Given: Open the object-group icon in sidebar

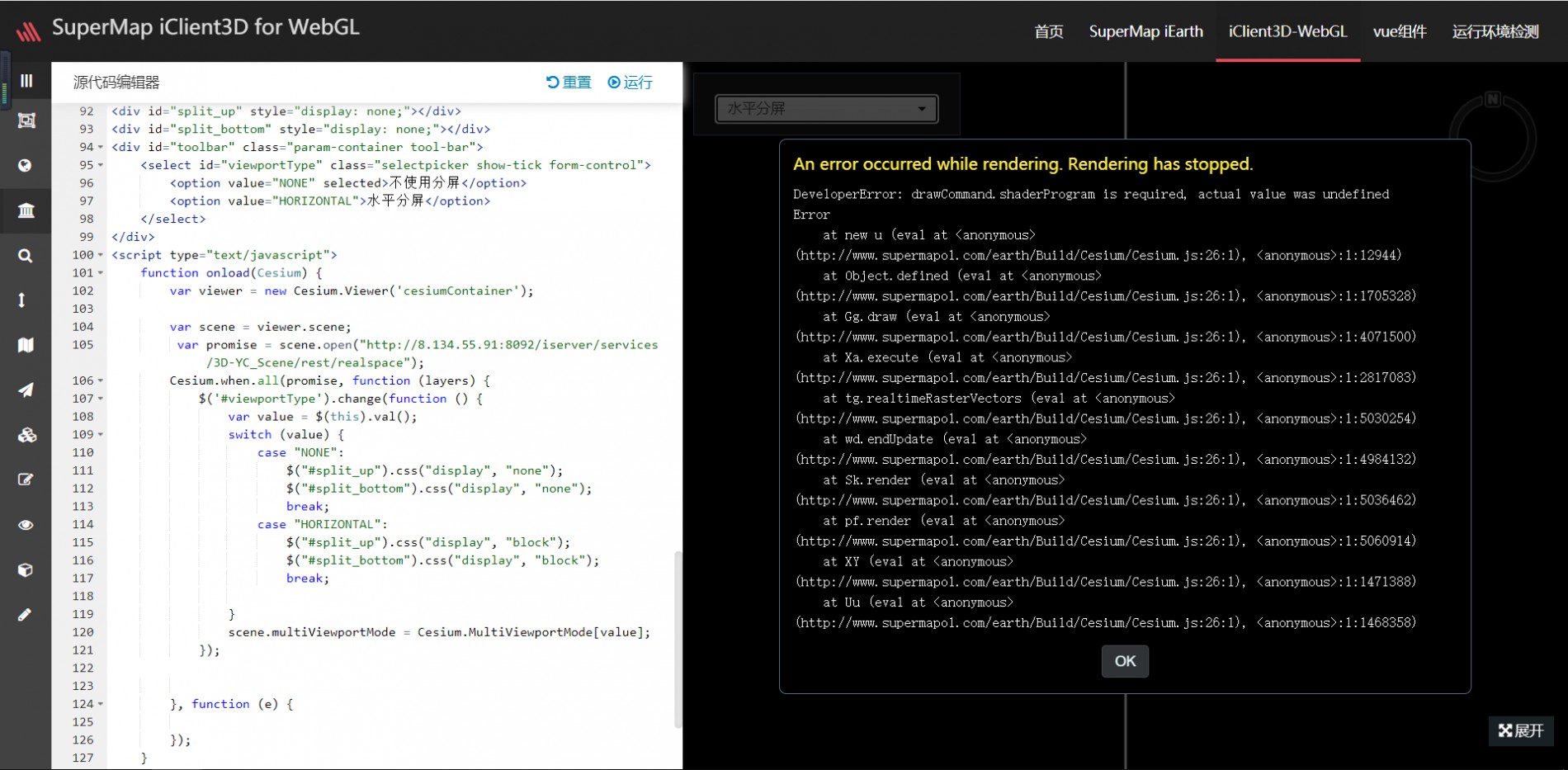Looking at the screenshot, I should pyautogui.click(x=26, y=120).
